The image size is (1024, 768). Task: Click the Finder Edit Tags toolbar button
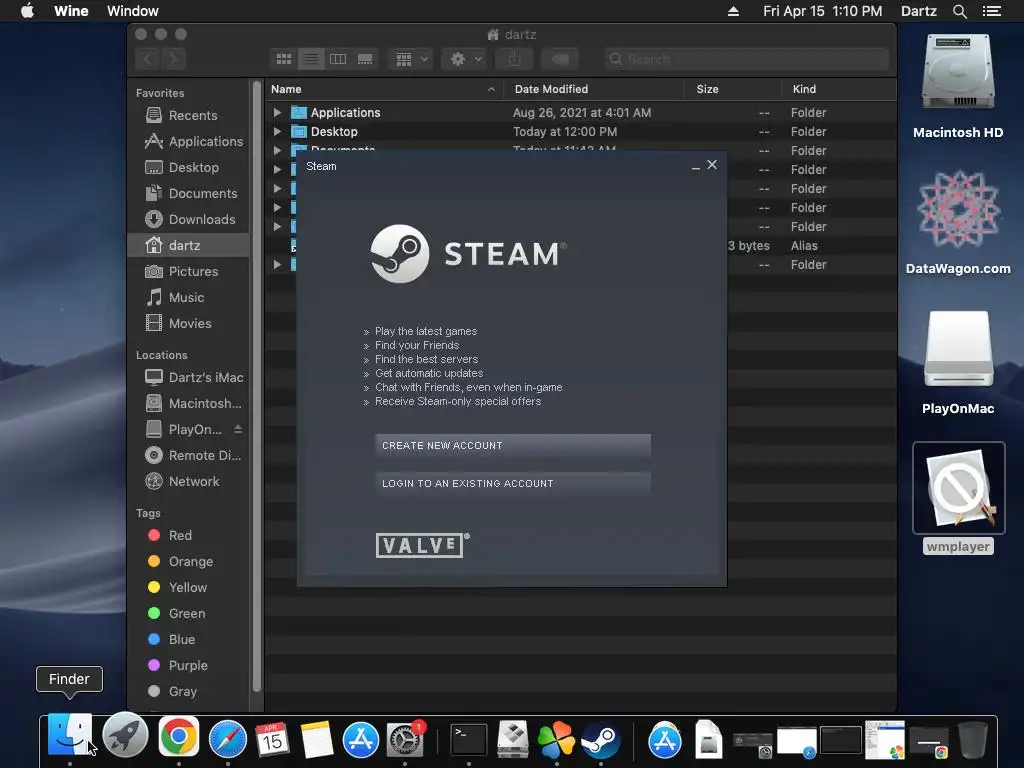pos(560,59)
